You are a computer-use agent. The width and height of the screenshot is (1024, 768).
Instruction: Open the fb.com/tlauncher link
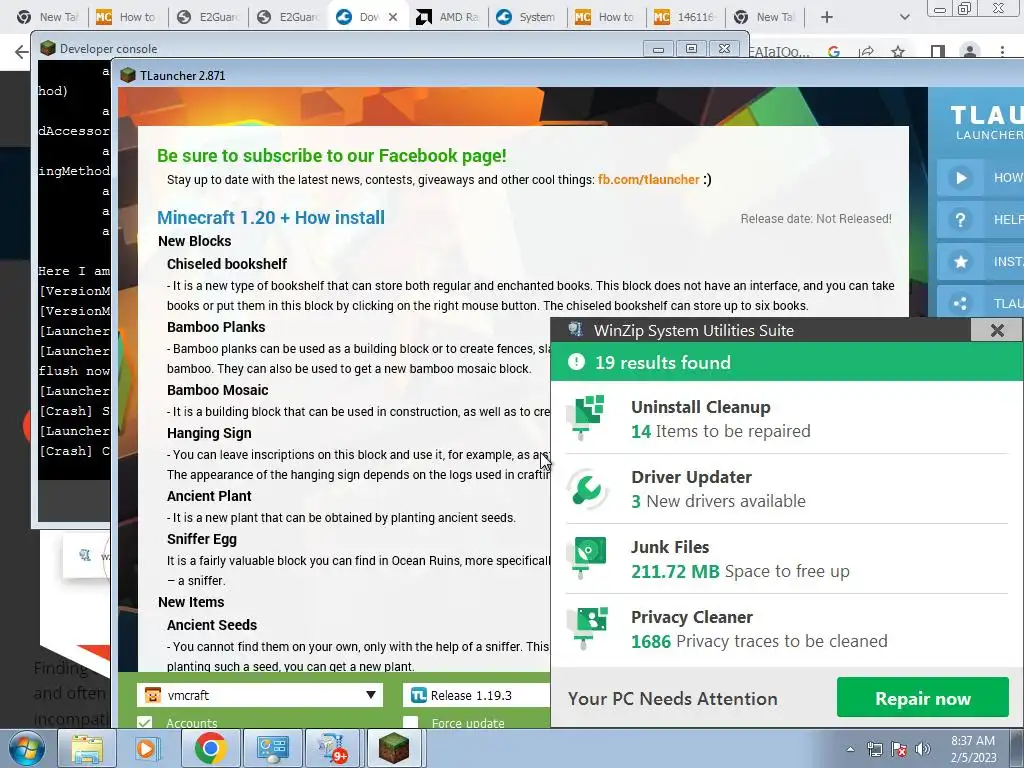click(648, 179)
